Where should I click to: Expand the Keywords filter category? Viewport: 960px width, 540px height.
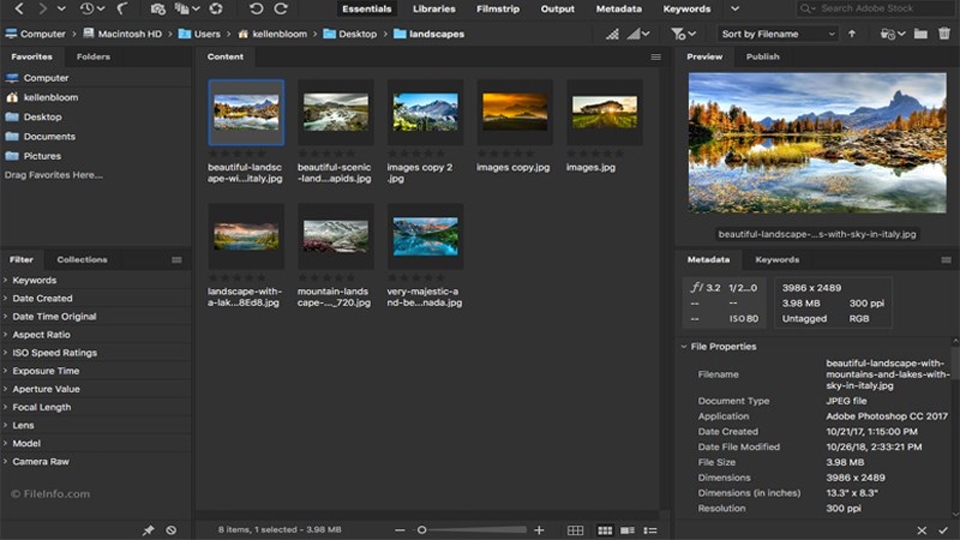point(34,280)
